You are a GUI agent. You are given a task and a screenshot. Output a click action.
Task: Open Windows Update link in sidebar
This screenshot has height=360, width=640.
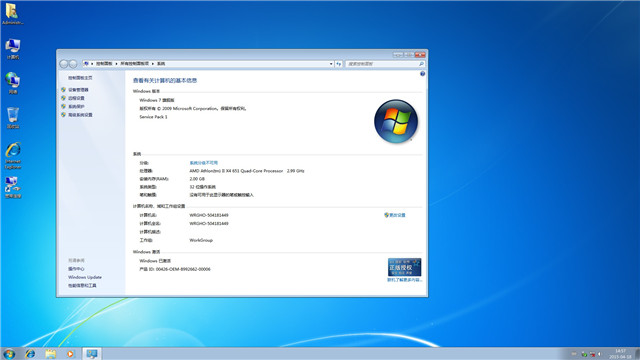coord(85,277)
